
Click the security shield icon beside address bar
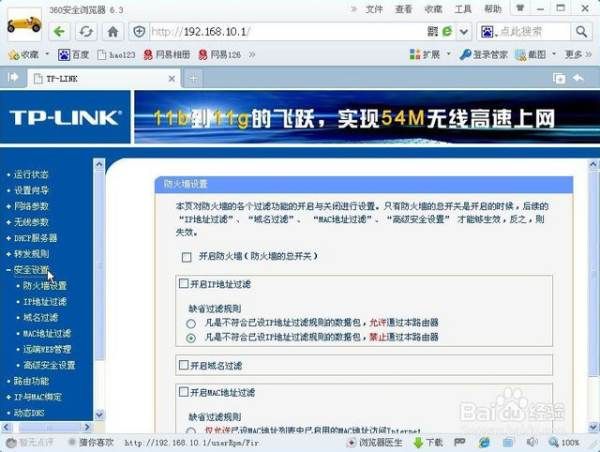point(139,32)
